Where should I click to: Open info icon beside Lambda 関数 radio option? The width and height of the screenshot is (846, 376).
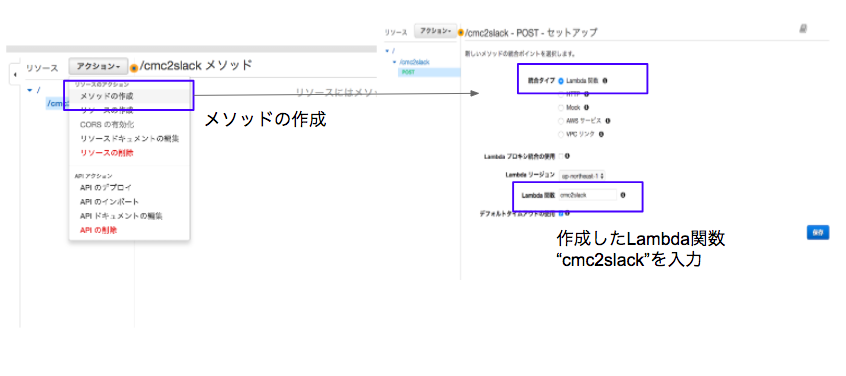[605, 81]
